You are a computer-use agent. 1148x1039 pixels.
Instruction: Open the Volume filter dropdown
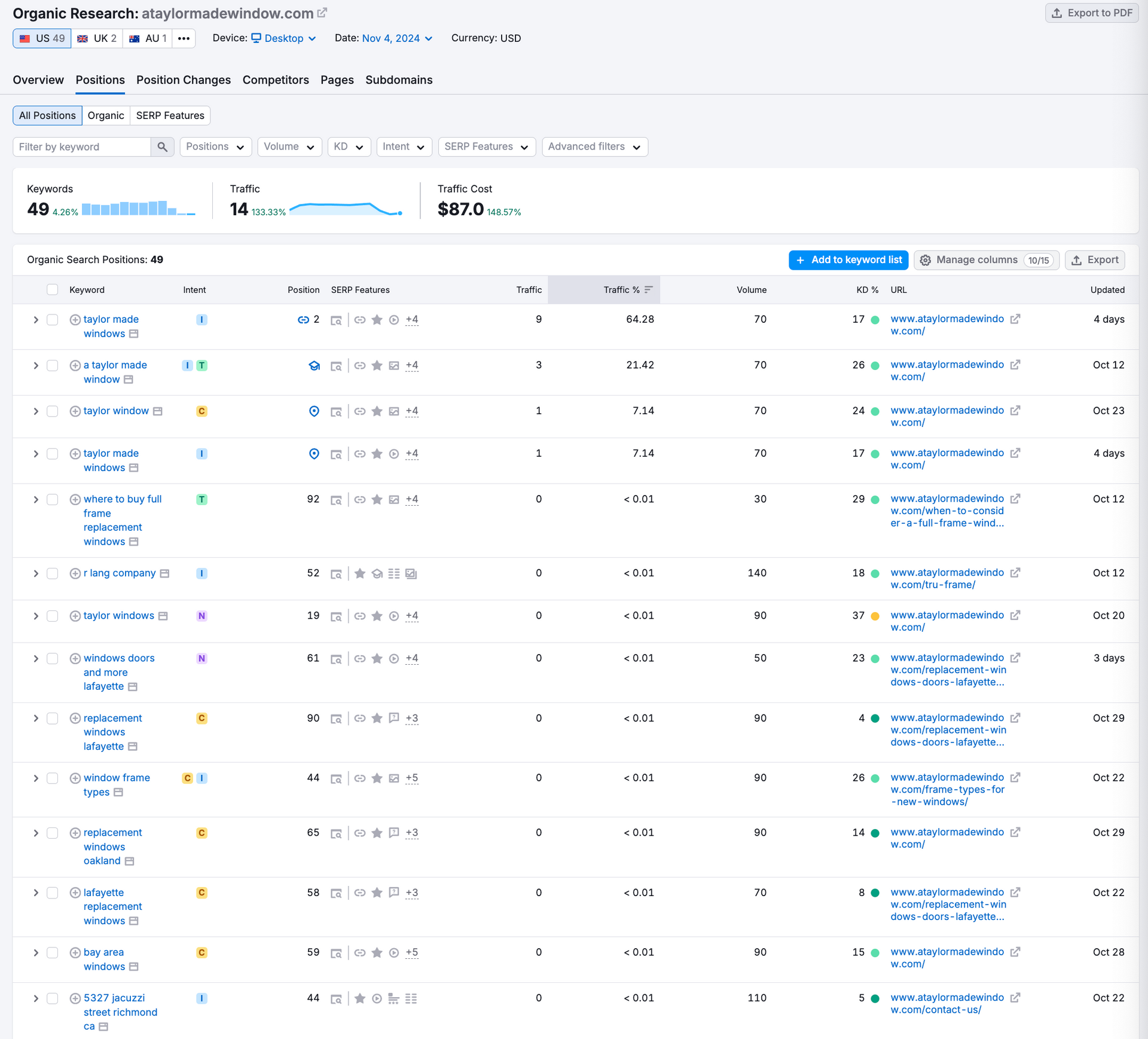[289, 147]
